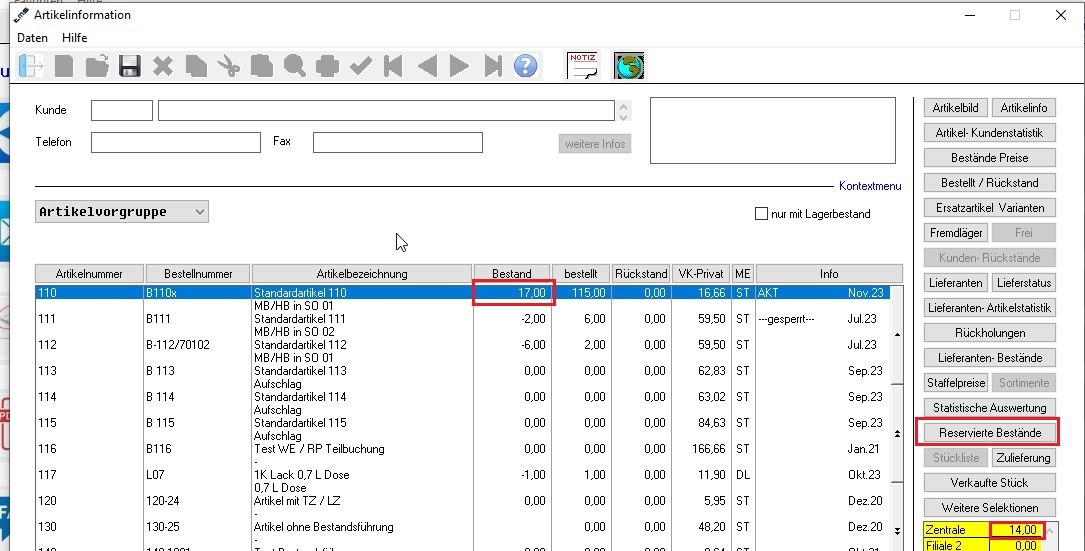
Task: Open Weitere Selektionen
Action: (x=990, y=507)
